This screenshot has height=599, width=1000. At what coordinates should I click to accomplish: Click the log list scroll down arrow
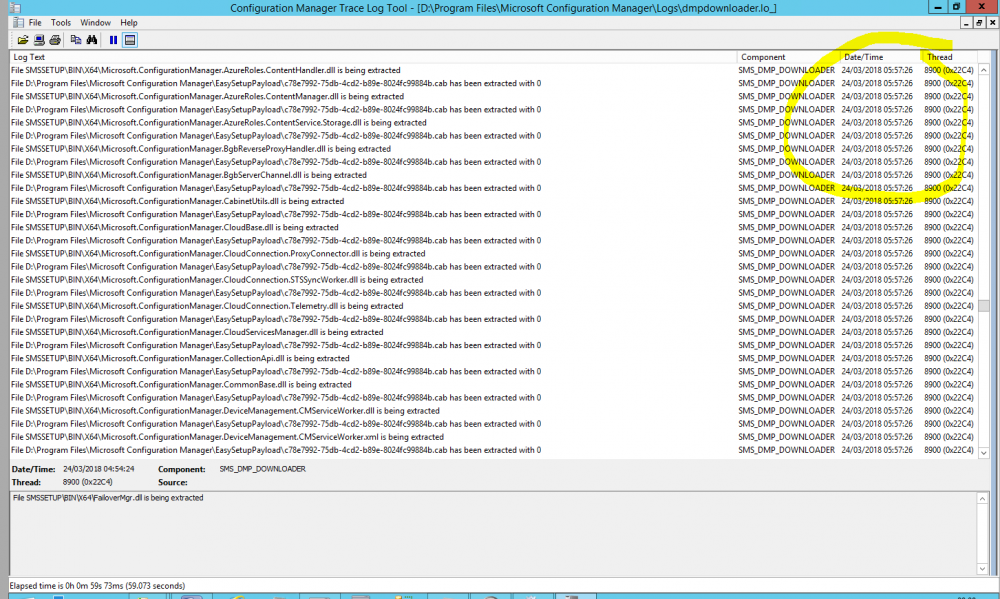(983, 453)
